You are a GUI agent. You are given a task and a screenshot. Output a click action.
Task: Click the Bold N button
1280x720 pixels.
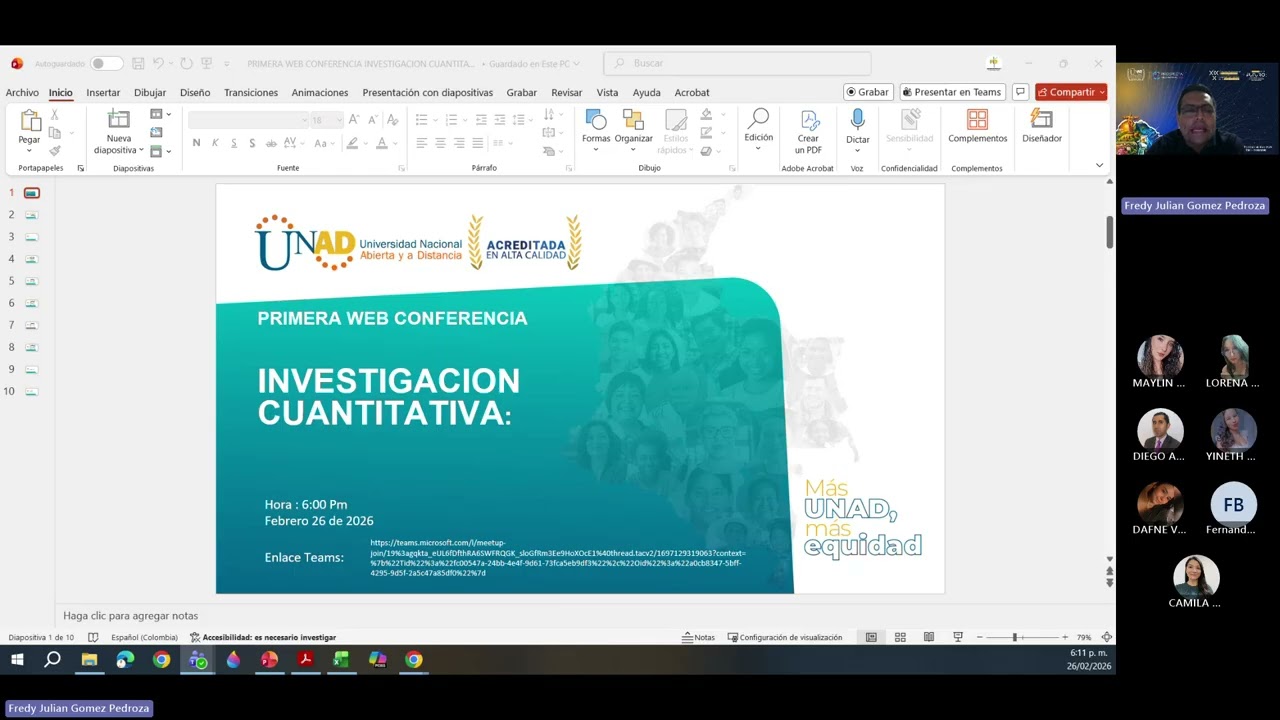click(x=196, y=143)
